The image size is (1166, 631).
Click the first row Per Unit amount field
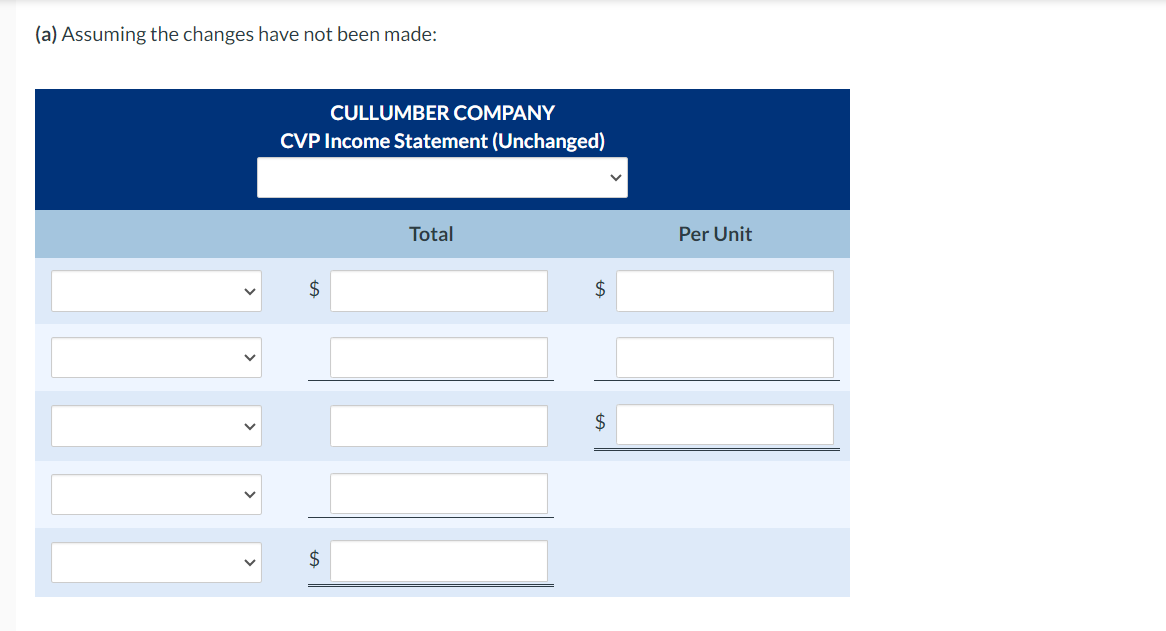(724, 290)
